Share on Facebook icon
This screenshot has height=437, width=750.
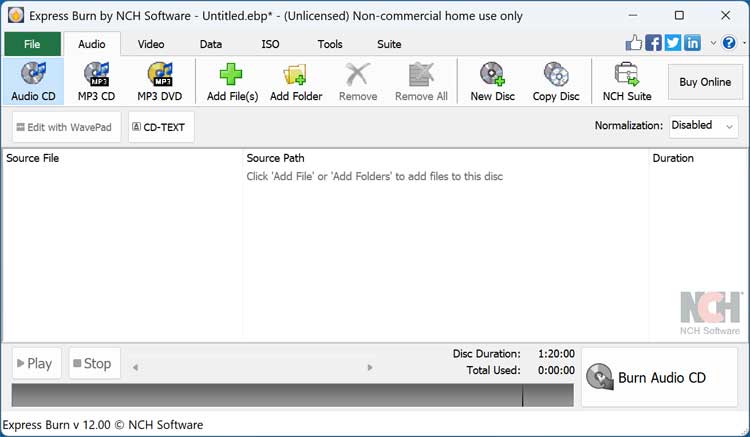[x=653, y=43]
